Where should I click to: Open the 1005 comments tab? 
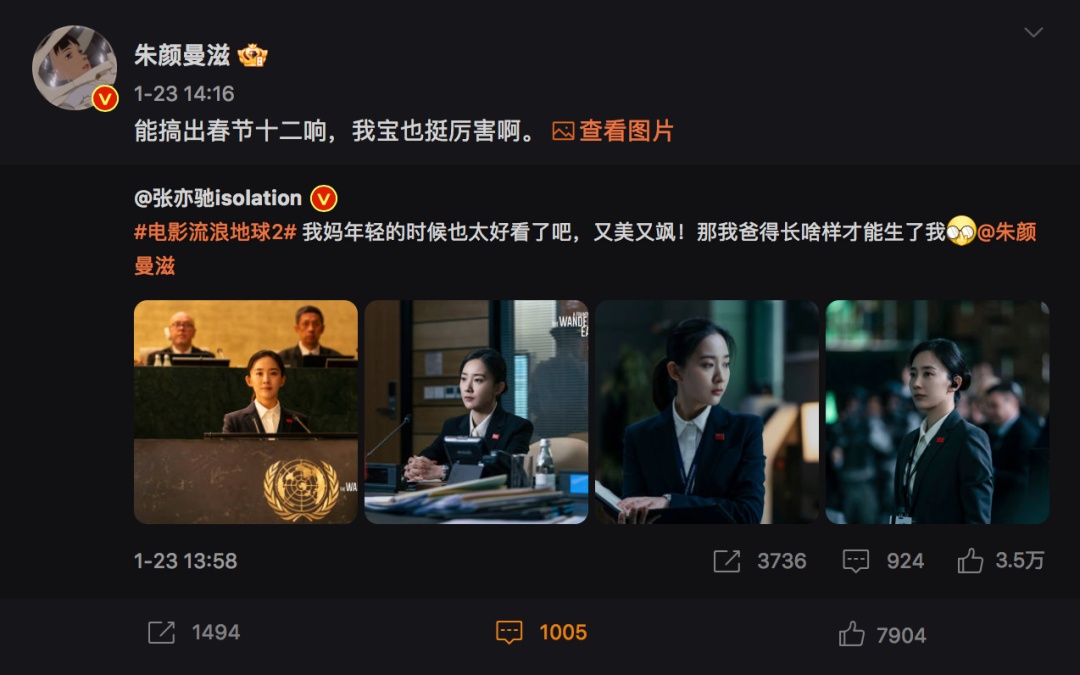tap(541, 632)
